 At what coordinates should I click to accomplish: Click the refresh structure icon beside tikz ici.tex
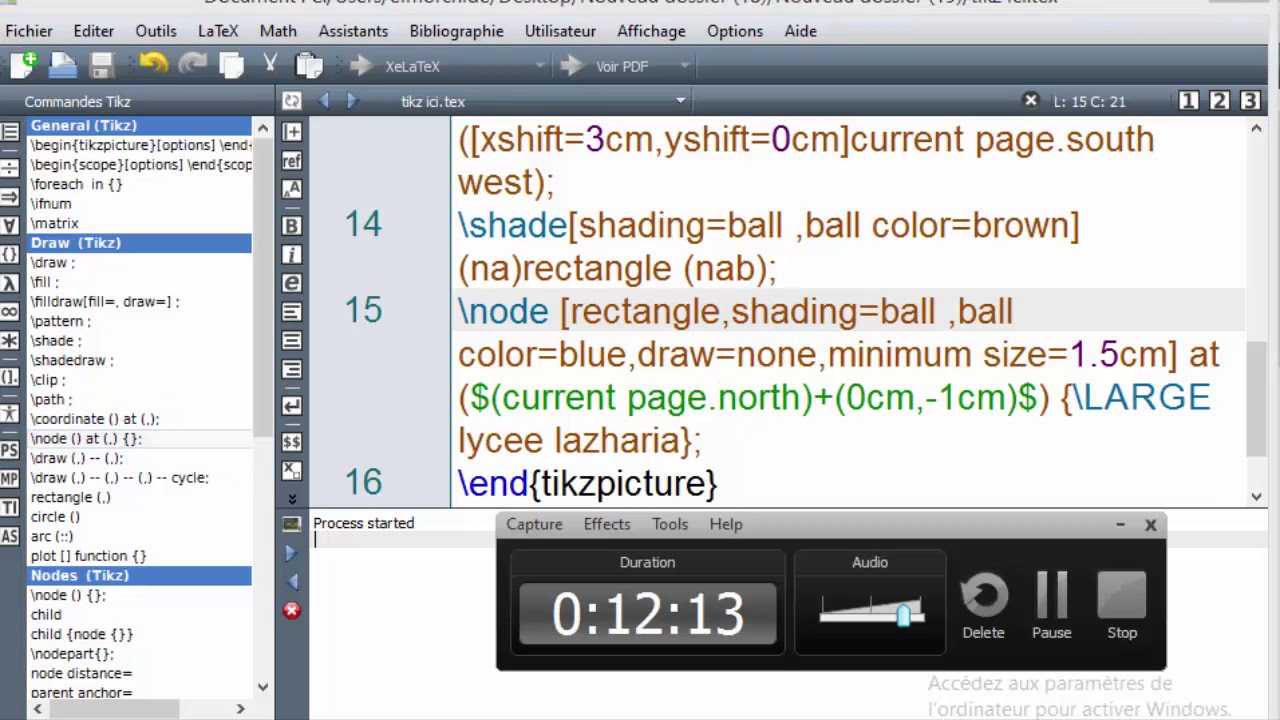tap(291, 100)
